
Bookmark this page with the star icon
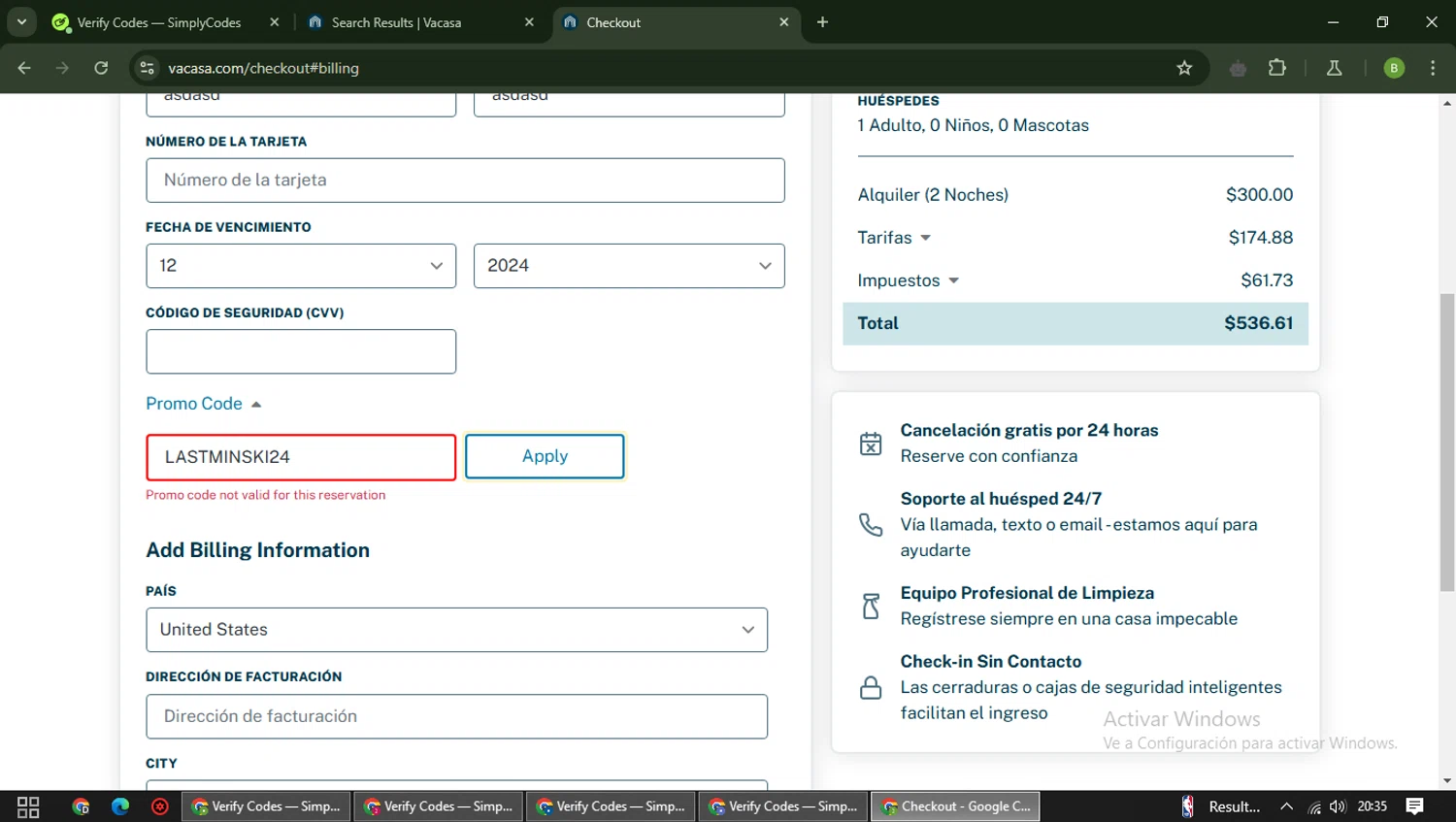tap(1184, 68)
